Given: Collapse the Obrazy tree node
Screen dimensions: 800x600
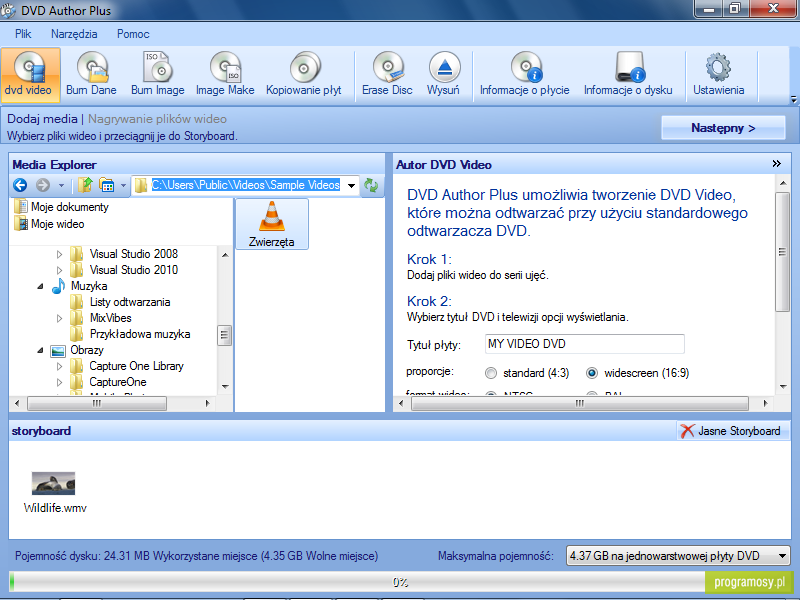Looking at the screenshot, I should click(x=40, y=351).
